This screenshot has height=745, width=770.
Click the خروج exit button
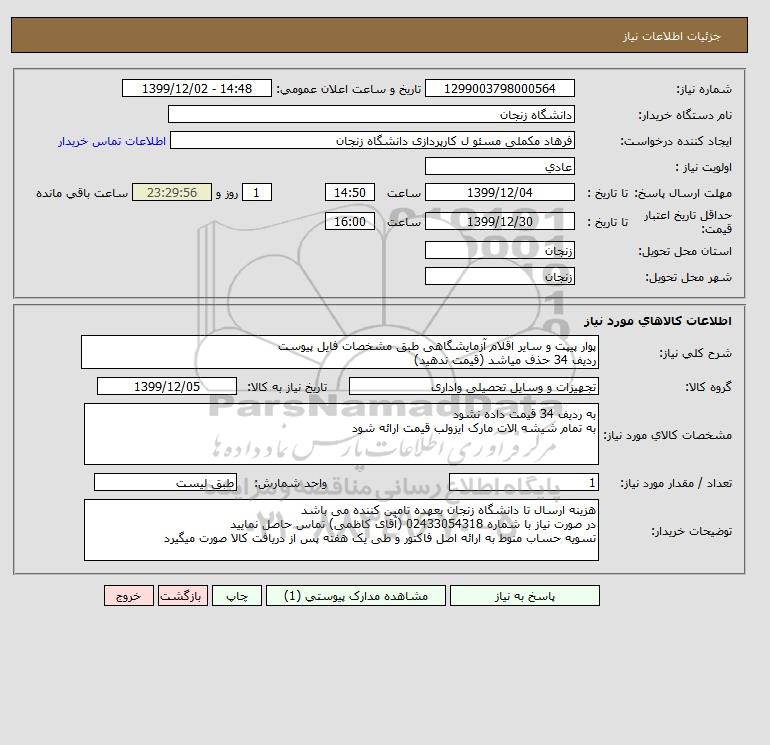pos(129,596)
